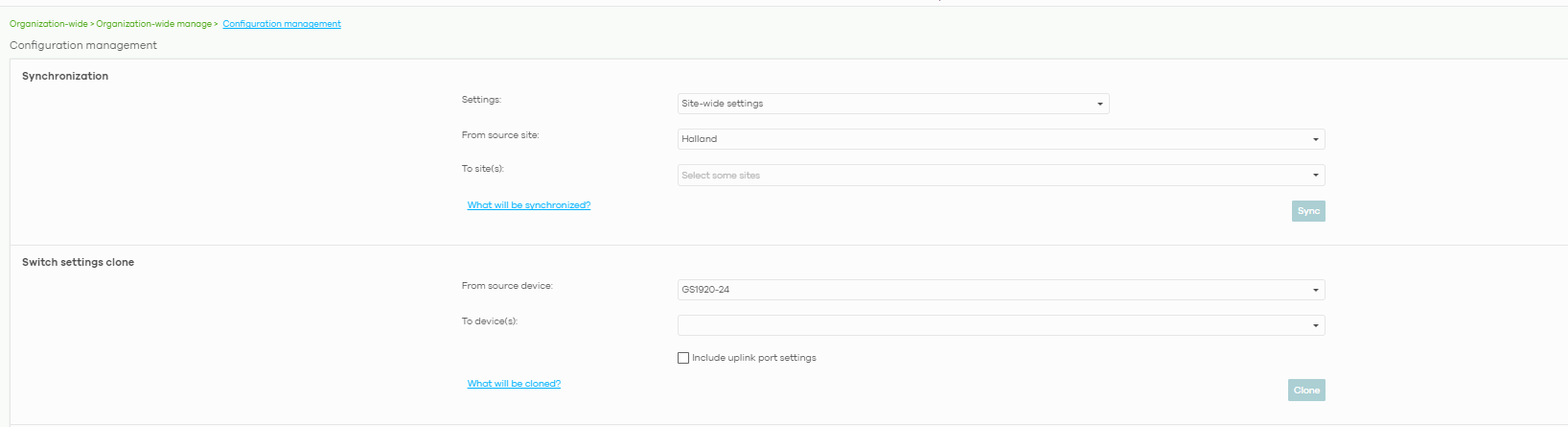The height and width of the screenshot is (427, 1568).
Task: Go to Organization-wide in the breadcrumb
Action: coord(48,24)
